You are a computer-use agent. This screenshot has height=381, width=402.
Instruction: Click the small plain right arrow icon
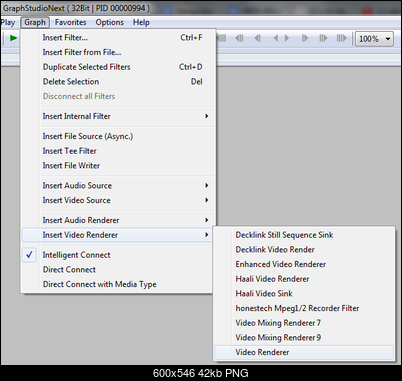coord(287,38)
